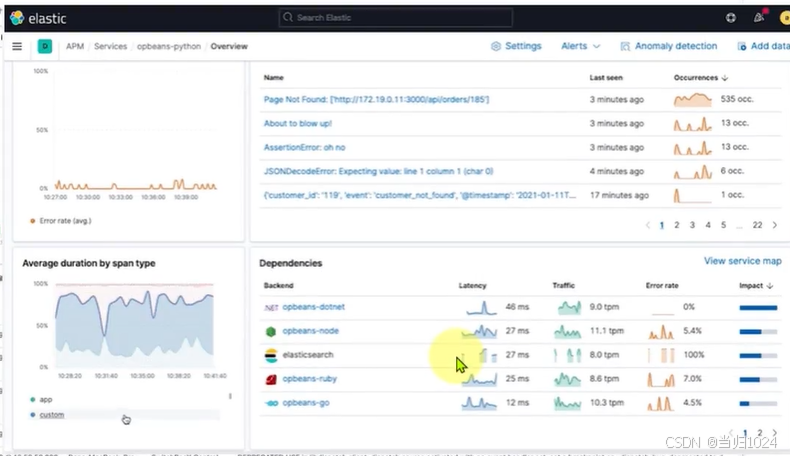This screenshot has width=790, height=456.
Task: Open opbeans-go backend link
Action: [306, 403]
